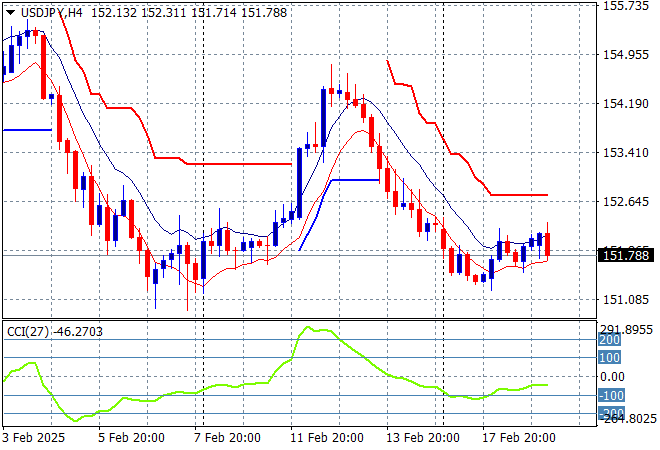Select the 154.190 price level label
The image size is (660, 450).
tap(630, 104)
